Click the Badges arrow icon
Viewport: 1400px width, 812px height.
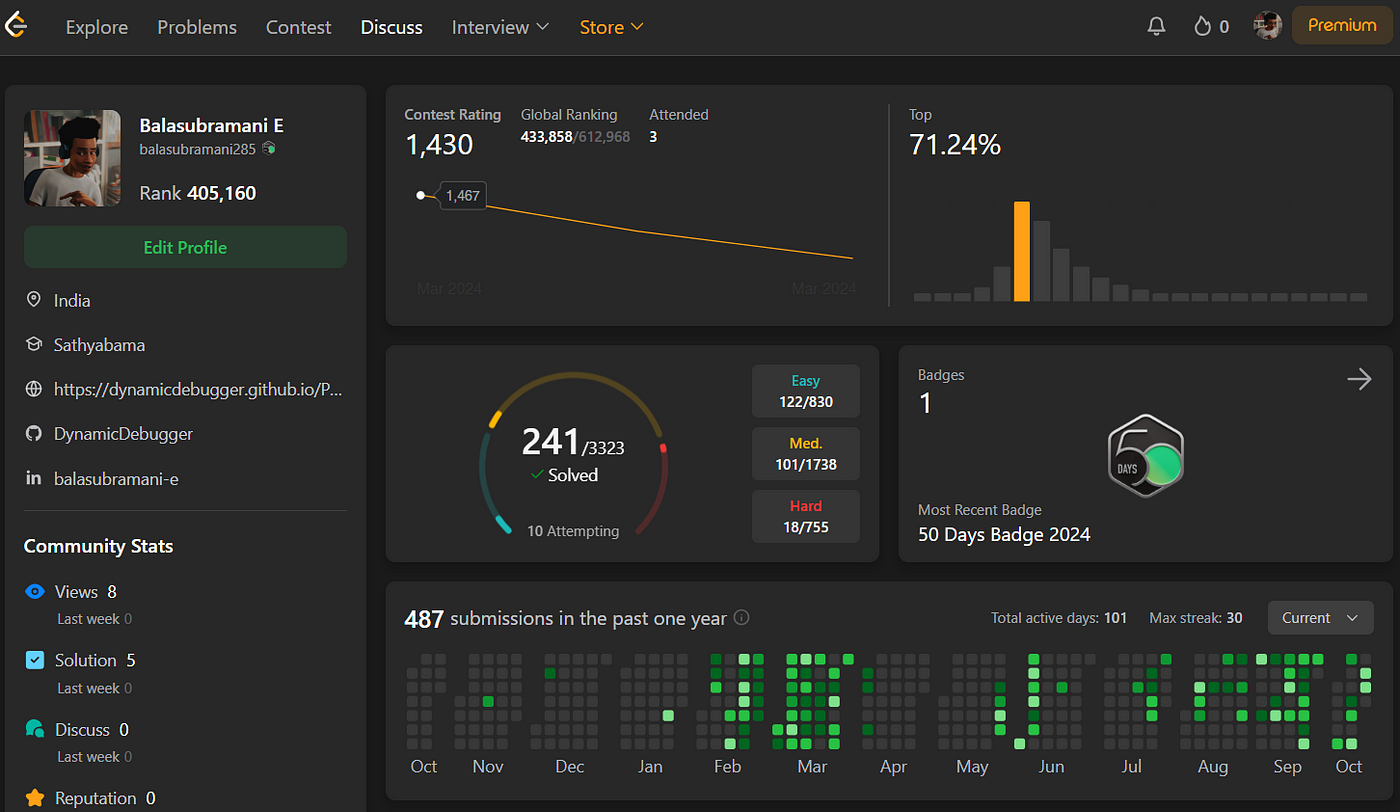1359,379
